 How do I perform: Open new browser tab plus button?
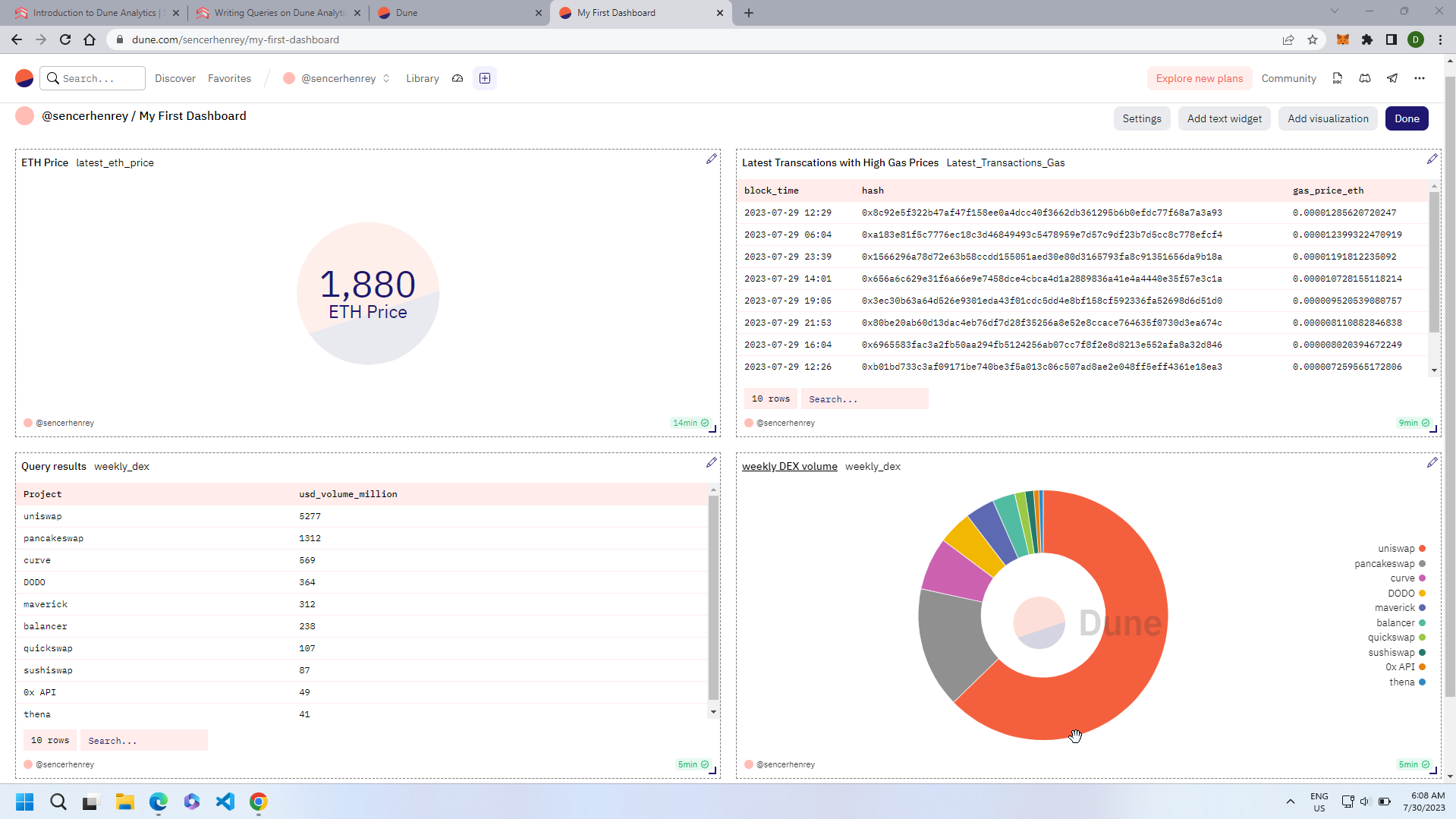tap(749, 13)
